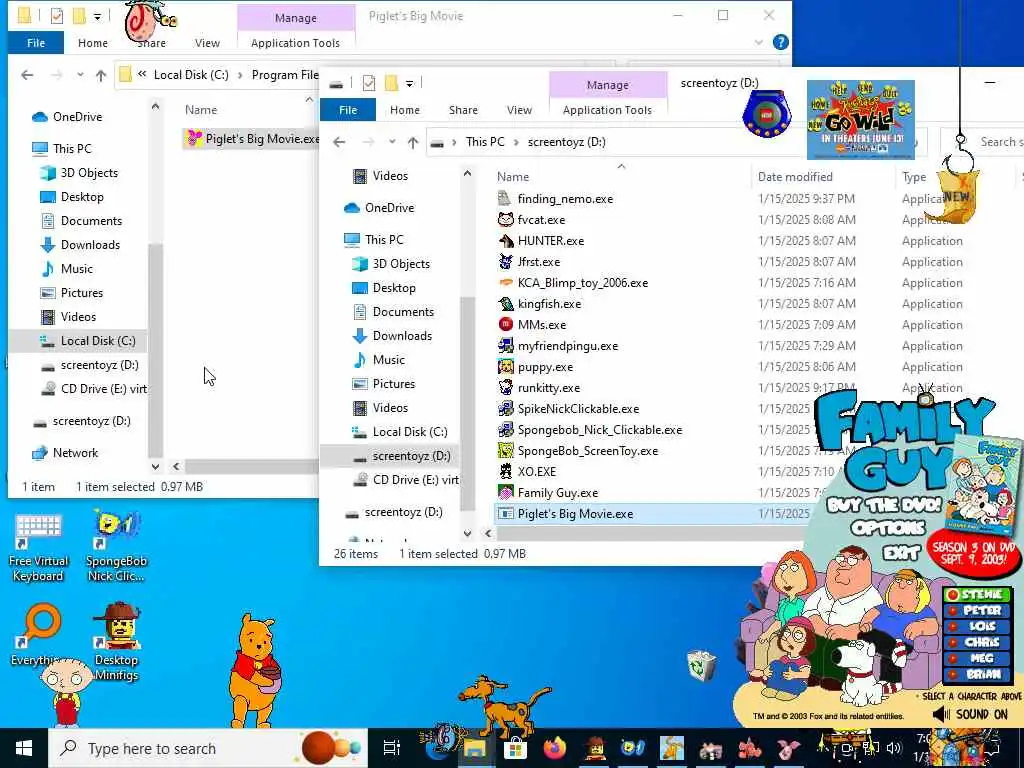Select Brian character radio option
The width and height of the screenshot is (1024, 768).
coord(976,674)
